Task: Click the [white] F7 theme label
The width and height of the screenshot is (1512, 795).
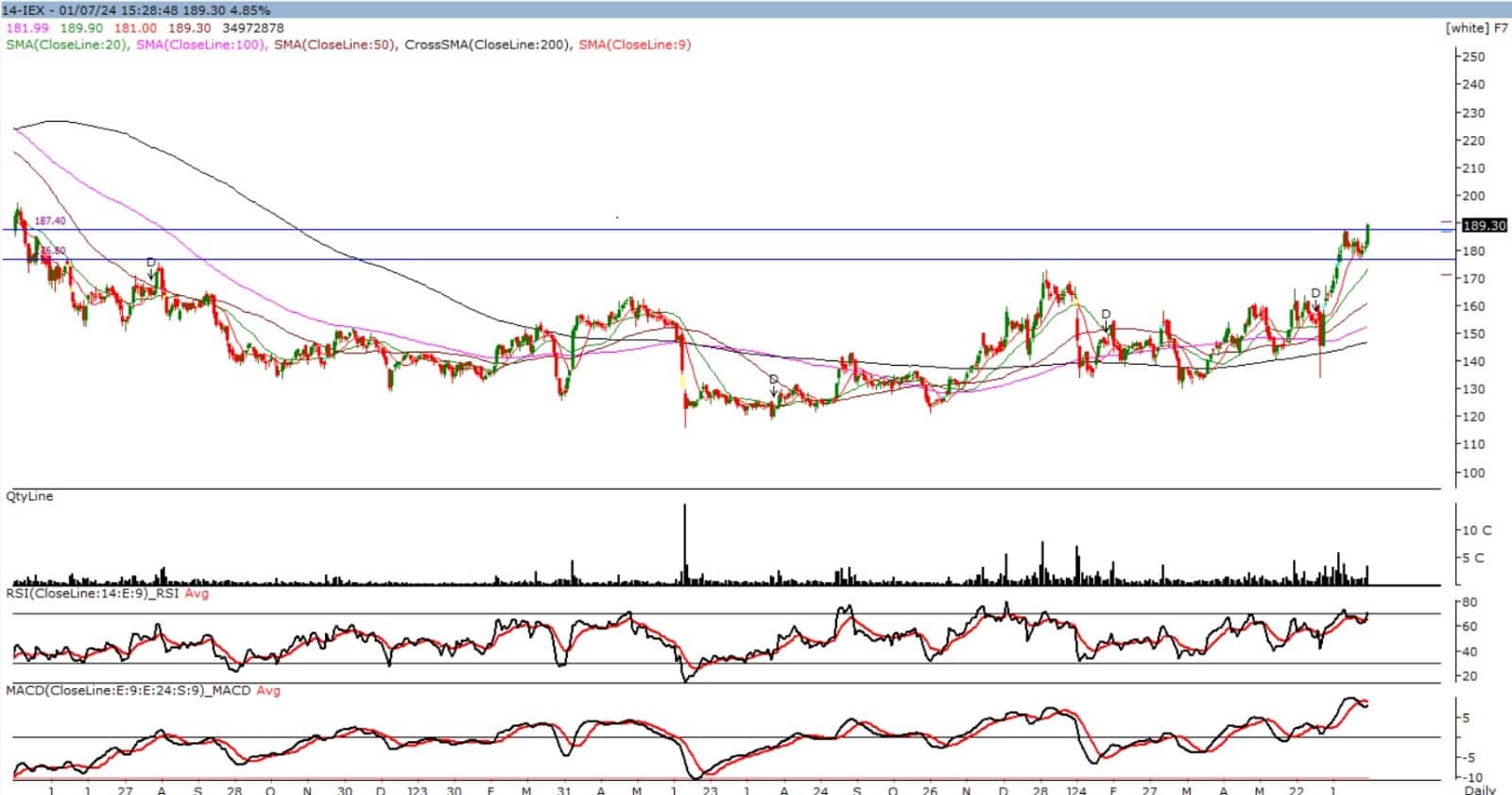Action: pos(1476,28)
